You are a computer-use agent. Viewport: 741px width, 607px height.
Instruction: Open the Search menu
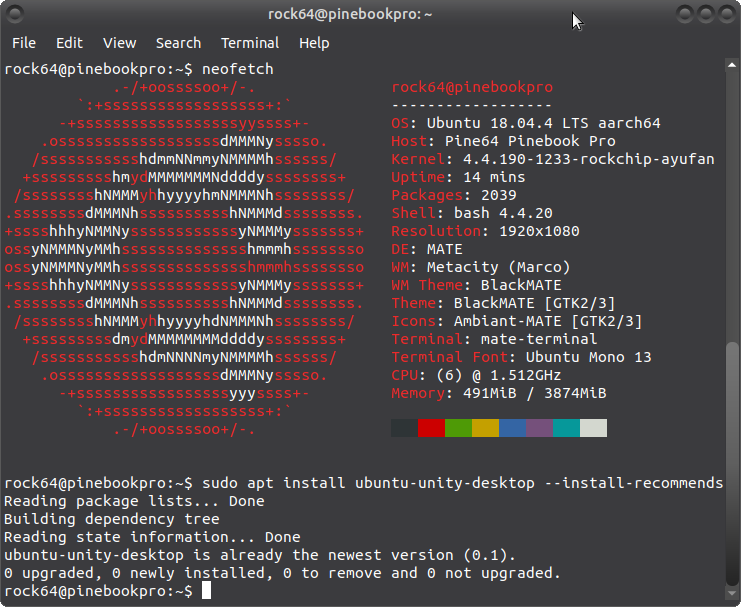pos(178,43)
